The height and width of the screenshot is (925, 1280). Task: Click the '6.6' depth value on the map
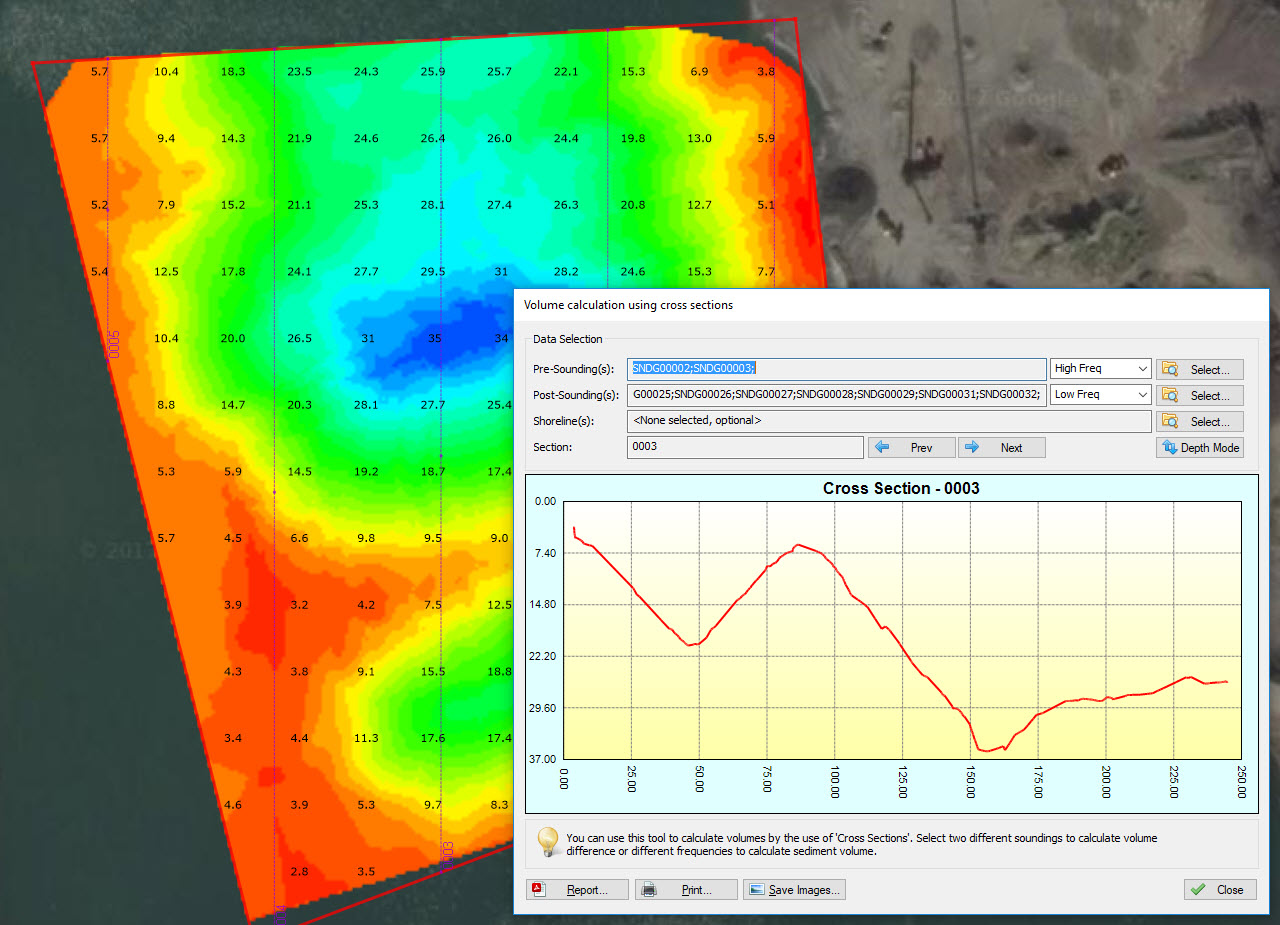tap(299, 539)
